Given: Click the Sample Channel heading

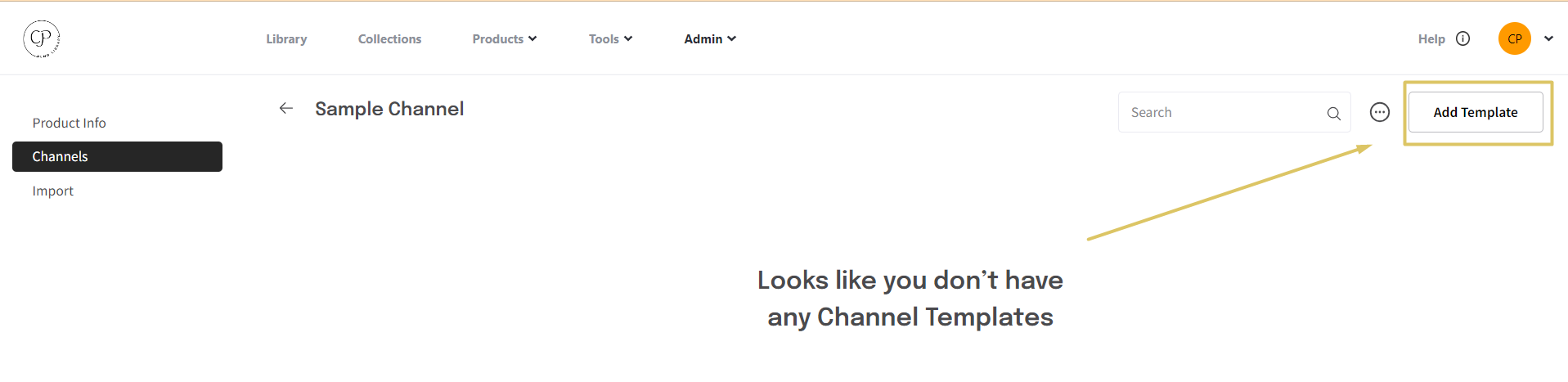Looking at the screenshot, I should tap(389, 109).
